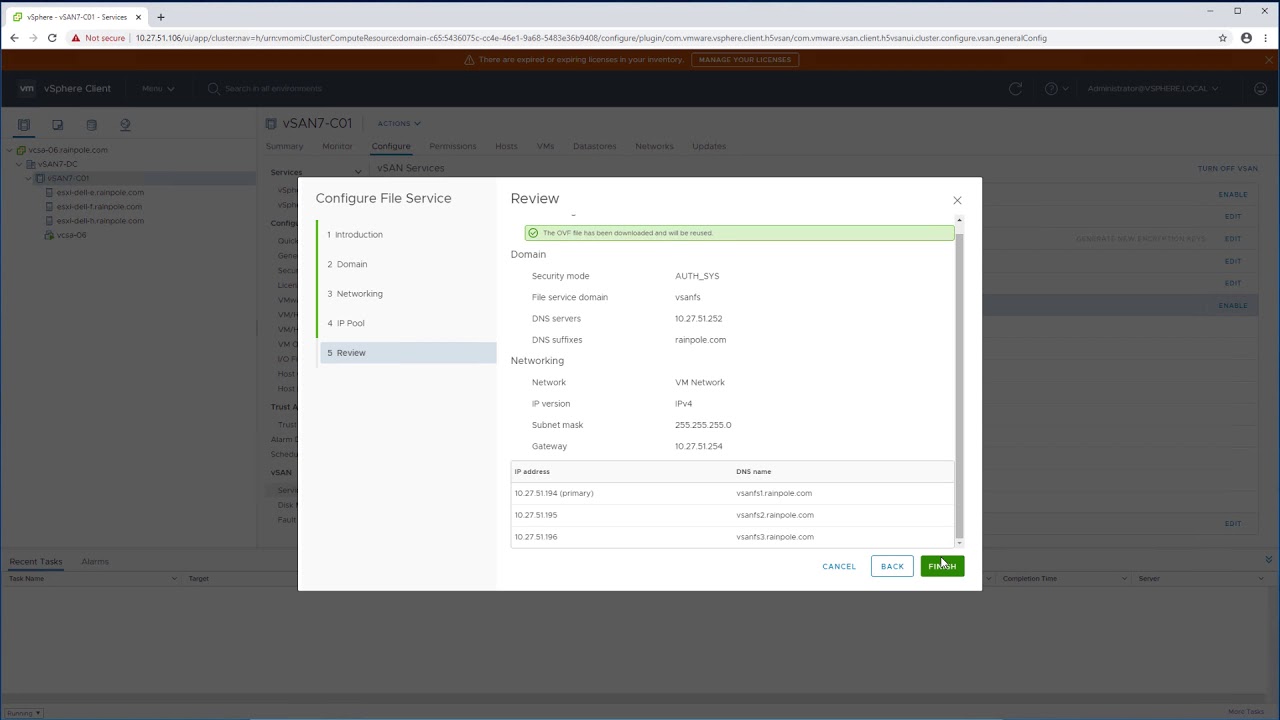
Task: Switch to Networking view icon
Action: [x=125, y=125]
